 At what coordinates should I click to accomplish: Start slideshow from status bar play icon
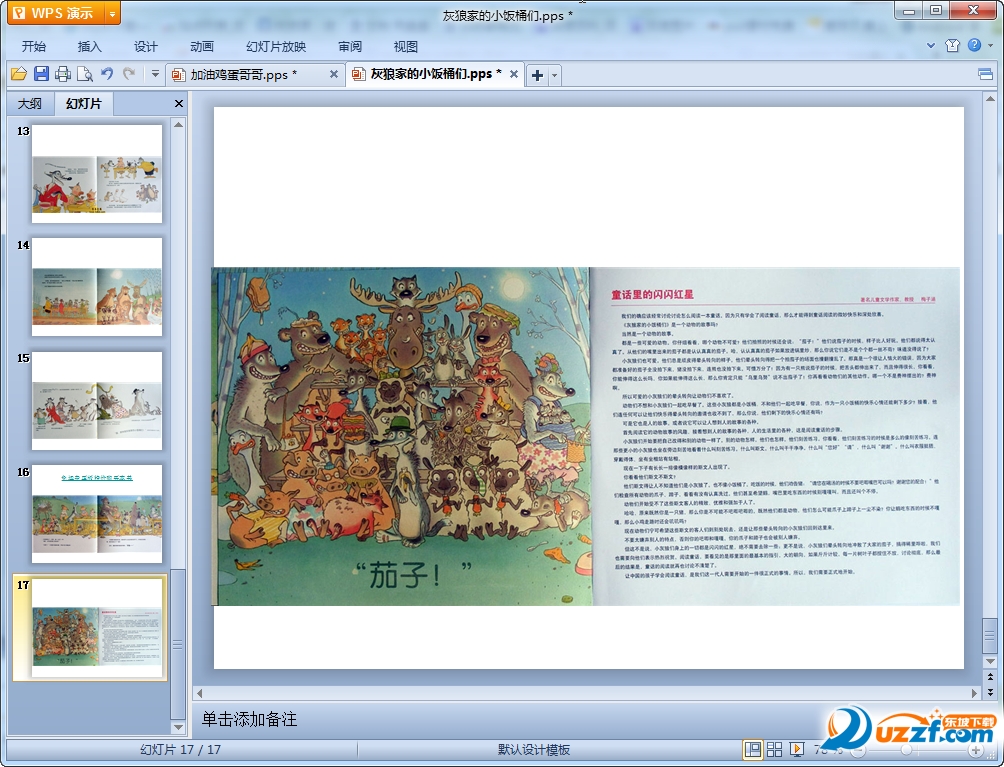pos(798,749)
